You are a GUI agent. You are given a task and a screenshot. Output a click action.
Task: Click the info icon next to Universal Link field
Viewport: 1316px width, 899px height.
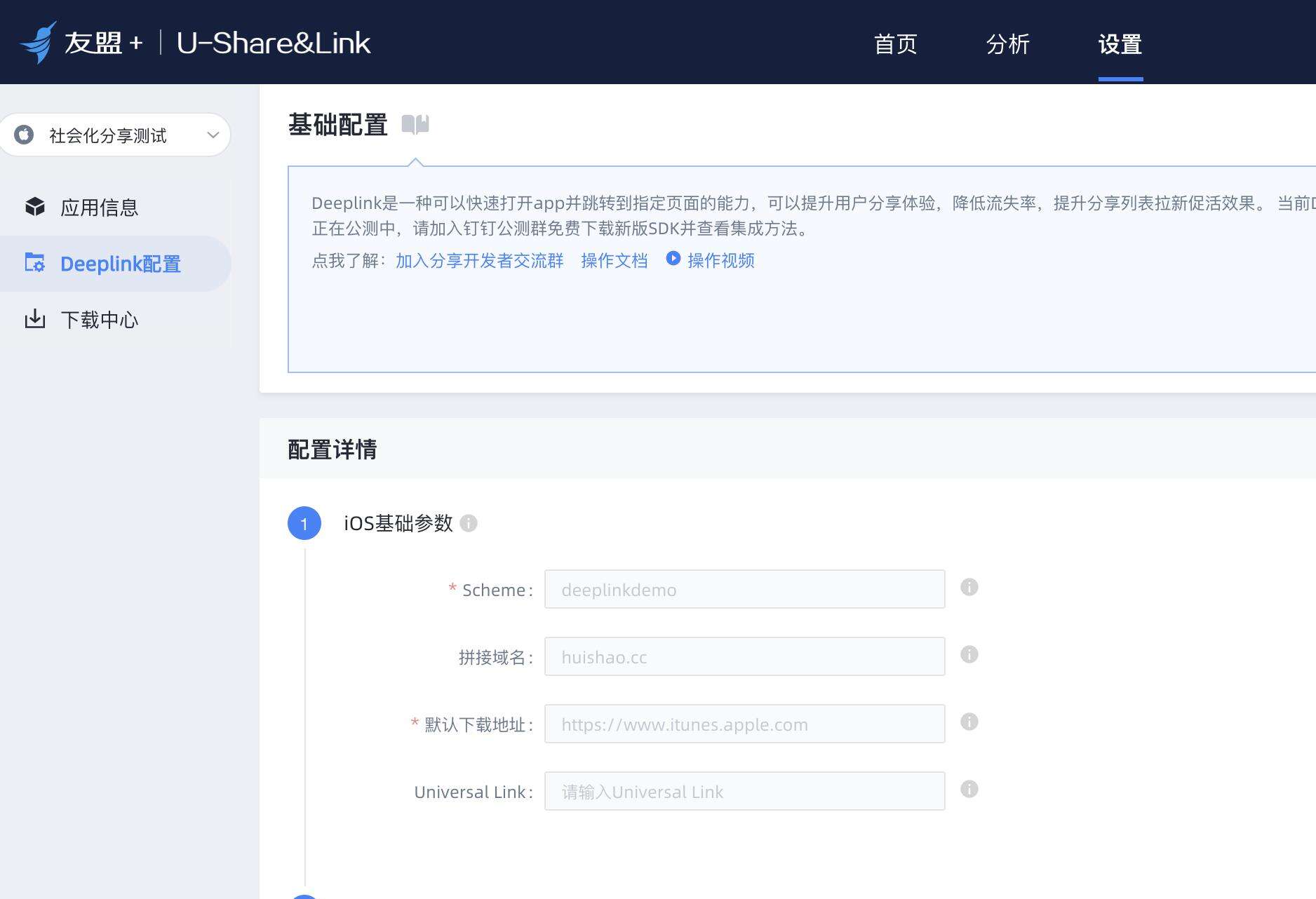(x=969, y=789)
